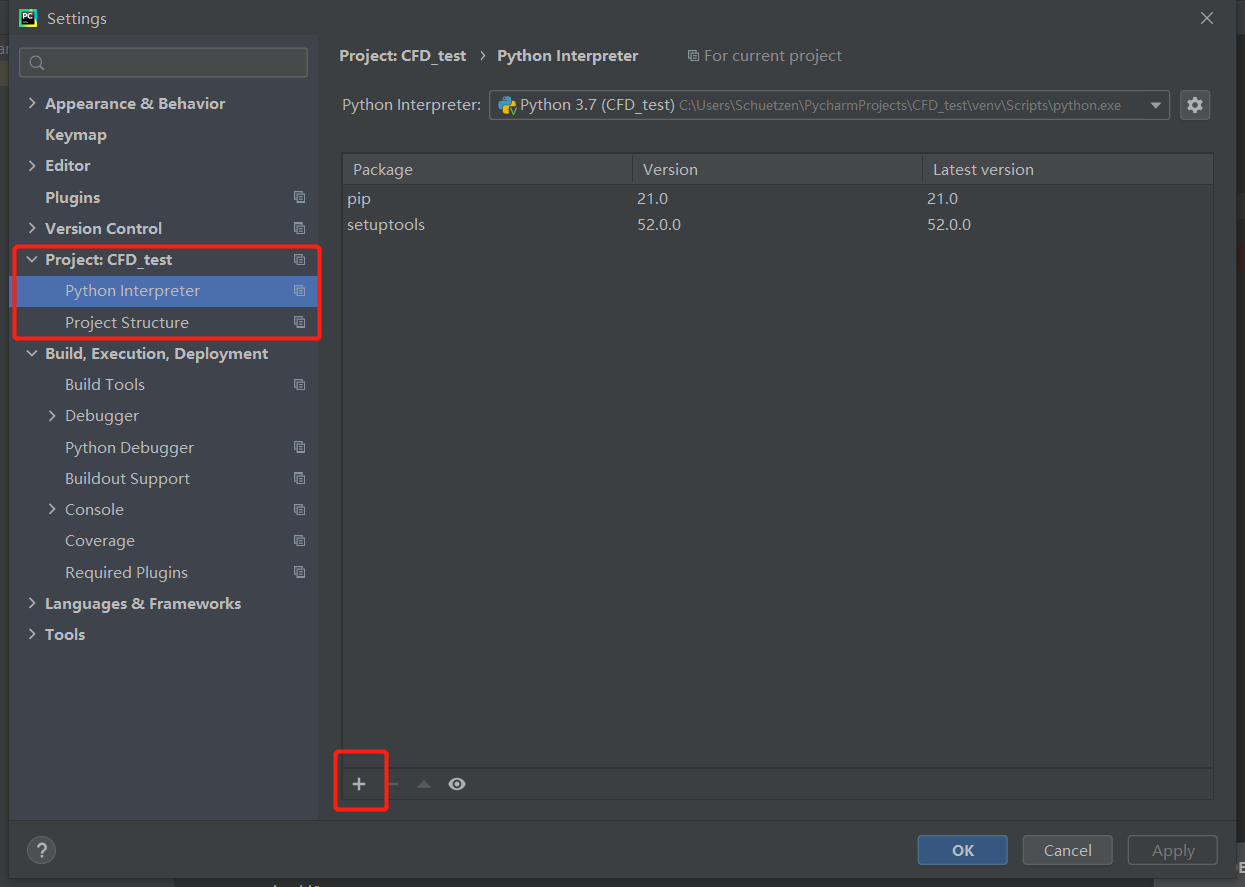The height and width of the screenshot is (887, 1245).
Task: Click the upgrade package arrow icon
Action: pos(424,784)
